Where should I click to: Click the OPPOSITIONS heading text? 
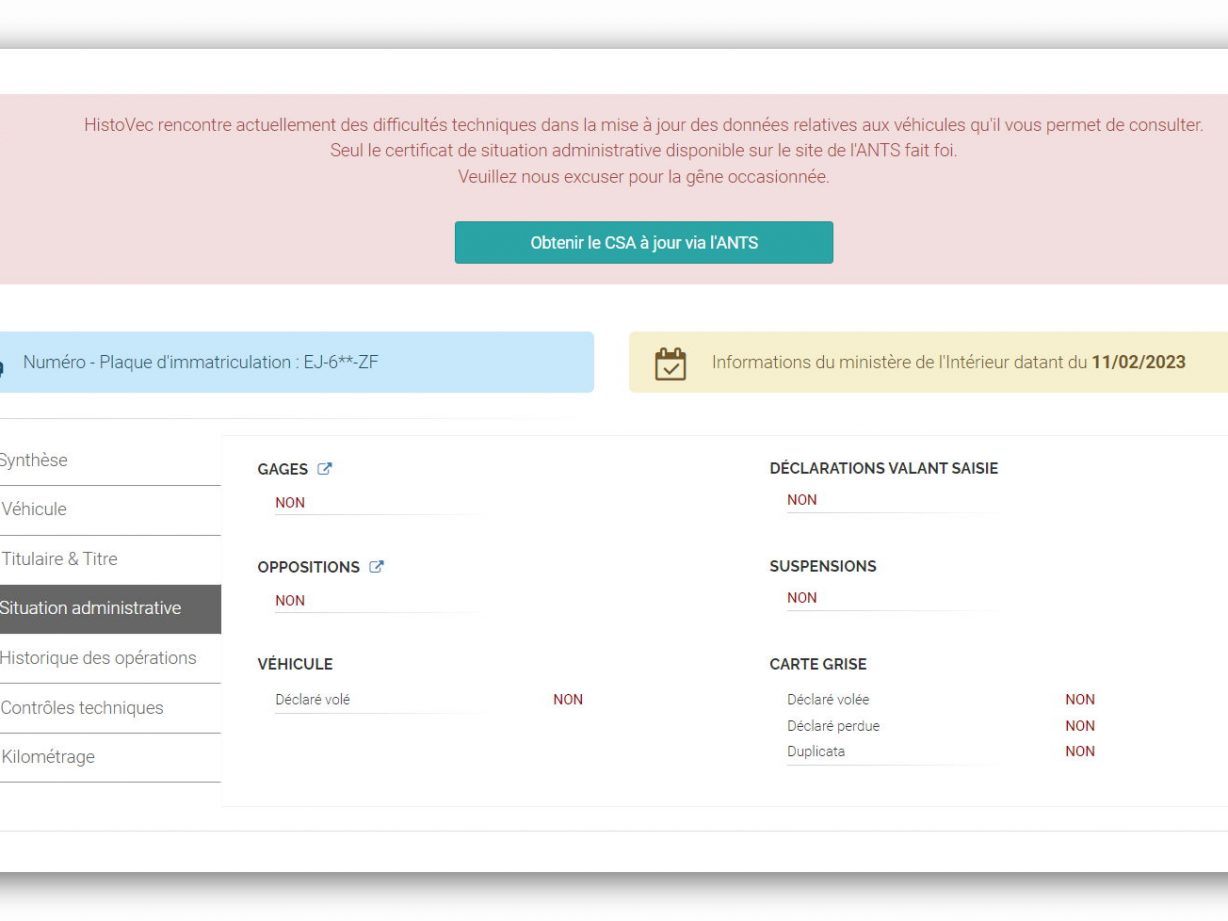[x=308, y=567]
